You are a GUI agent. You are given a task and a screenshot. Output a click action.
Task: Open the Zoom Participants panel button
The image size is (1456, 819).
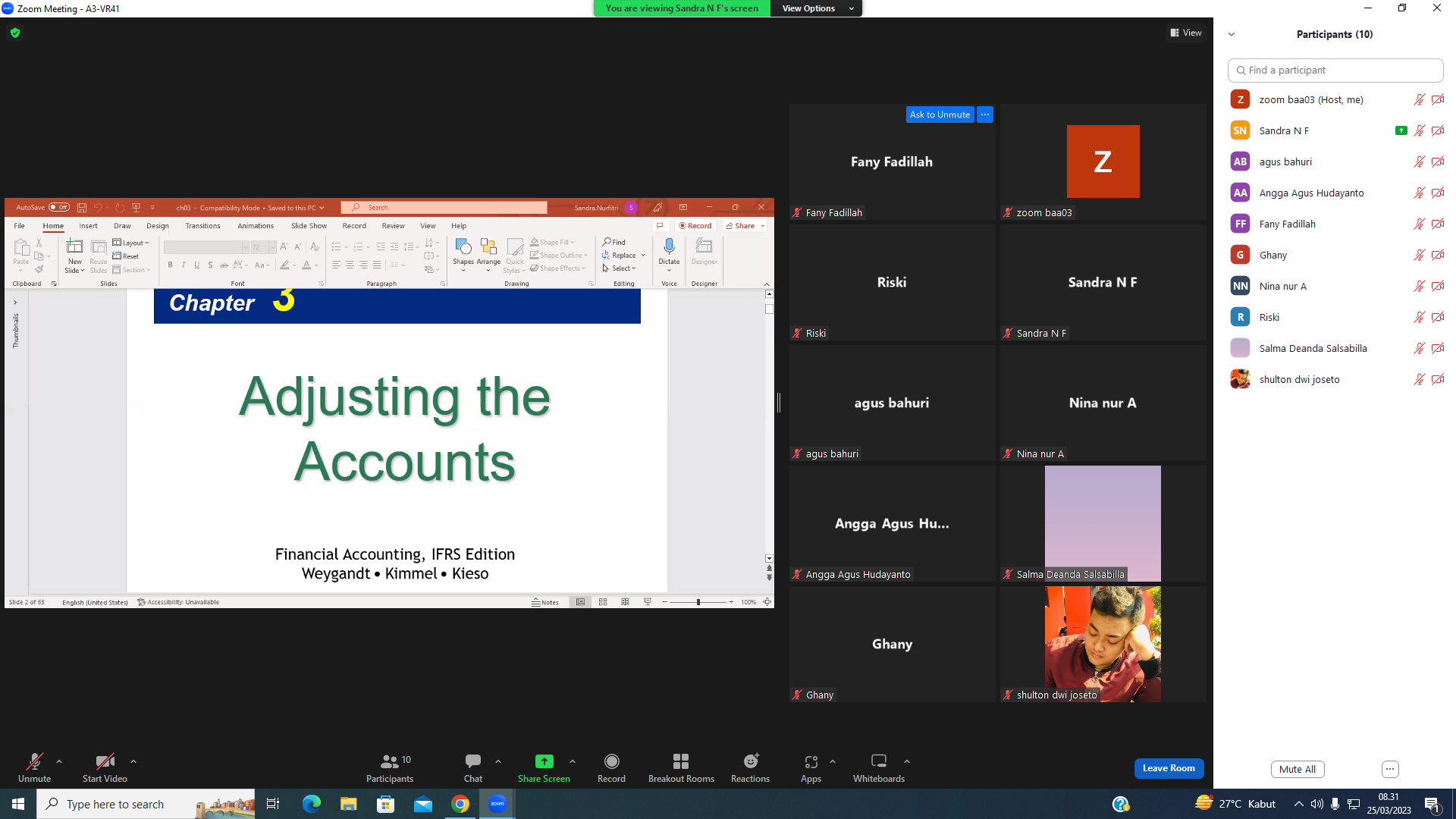point(390,767)
